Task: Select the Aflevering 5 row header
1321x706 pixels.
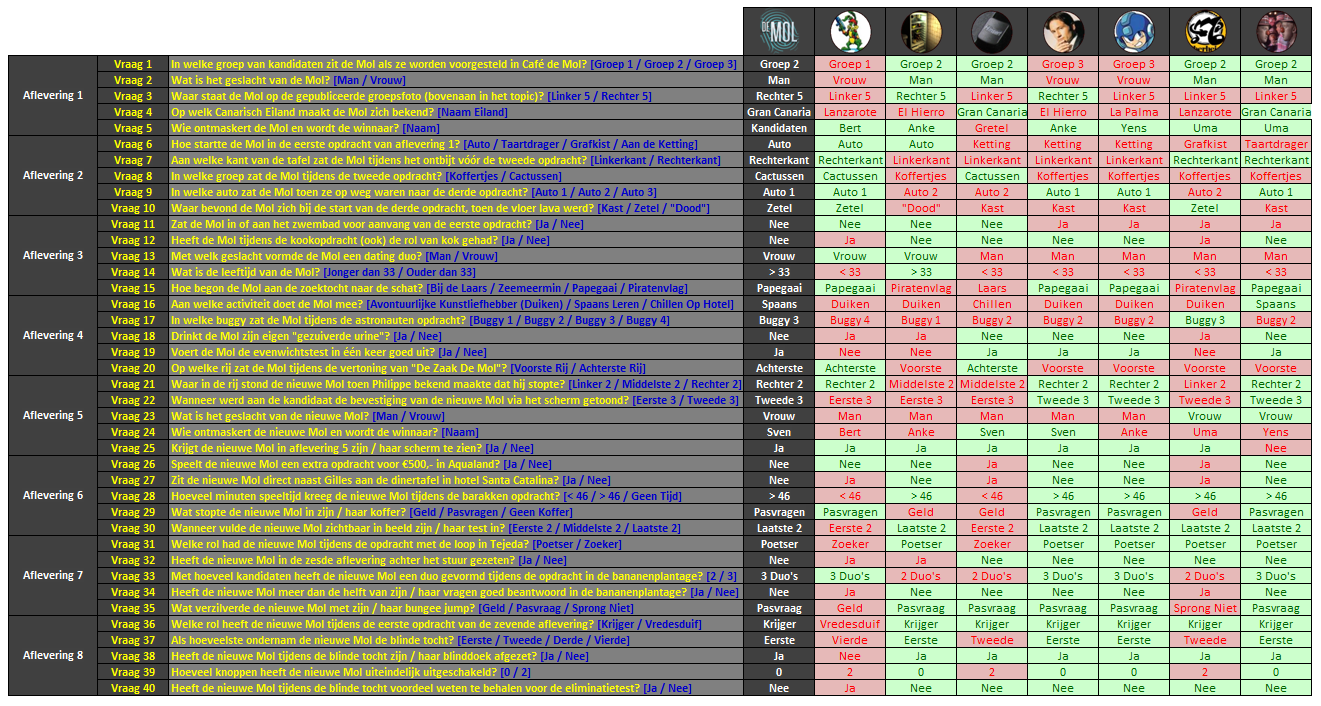Action: [x=54, y=416]
